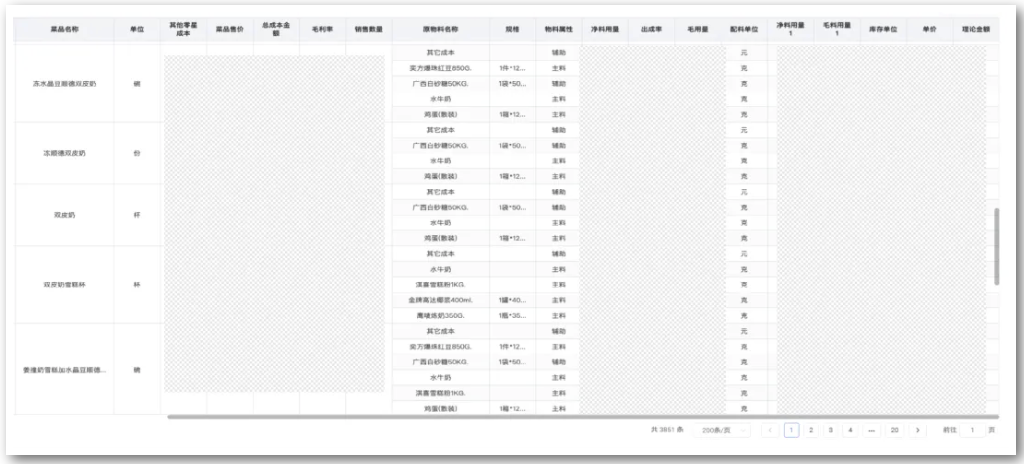Select the 毛利率 column header

pos(322,30)
